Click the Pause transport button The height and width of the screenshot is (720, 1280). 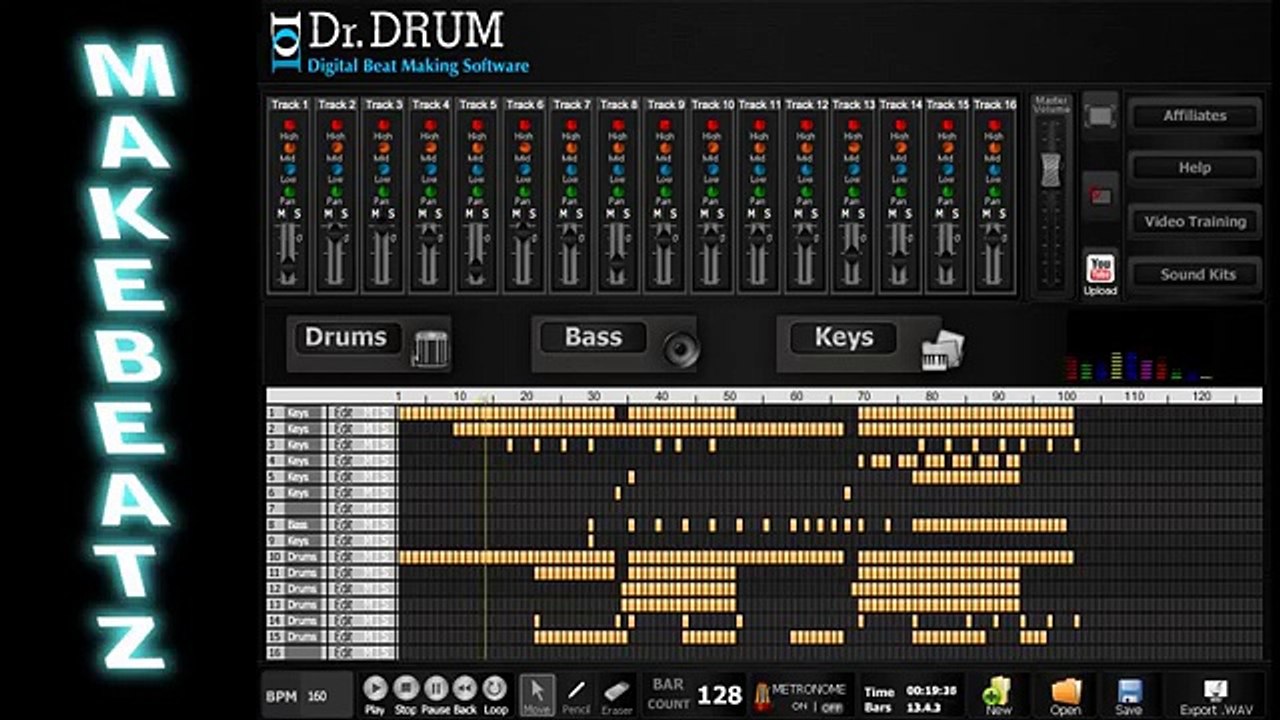[x=435, y=688]
